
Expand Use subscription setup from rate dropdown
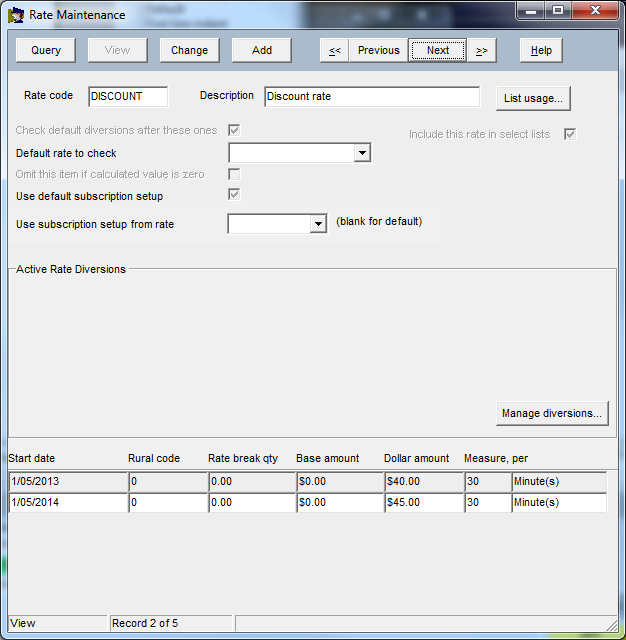click(x=318, y=224)
